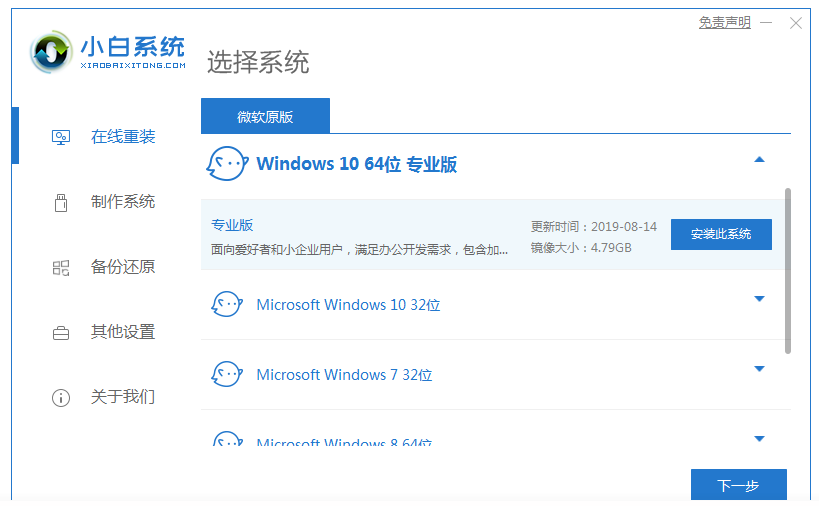
Task: Click the system list vertical scrollbar
Action: 788,270
